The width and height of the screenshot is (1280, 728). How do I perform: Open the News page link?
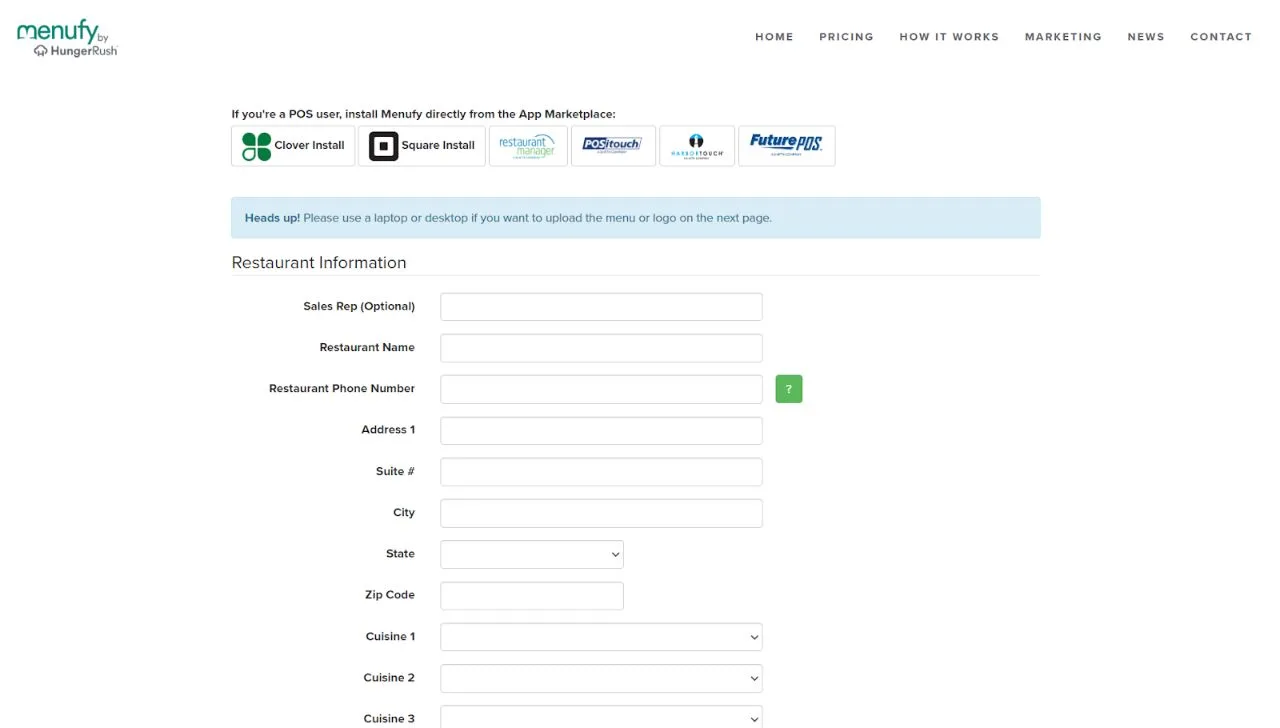pos(1146,37)
